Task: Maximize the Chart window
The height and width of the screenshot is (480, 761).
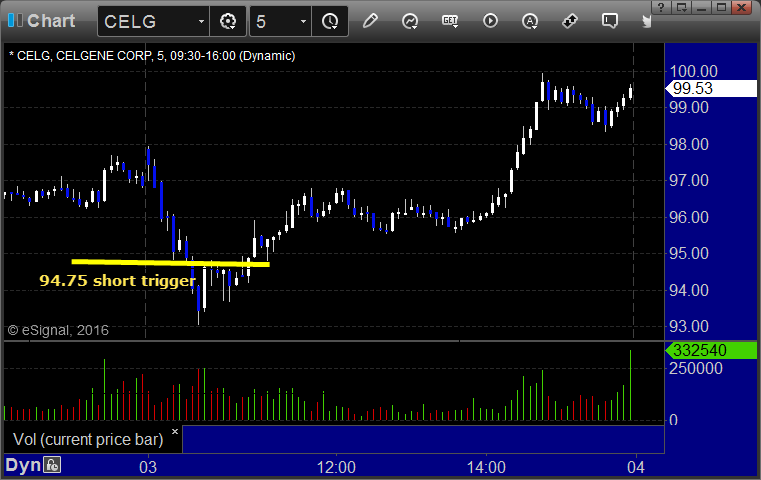Action: (721, 7)
